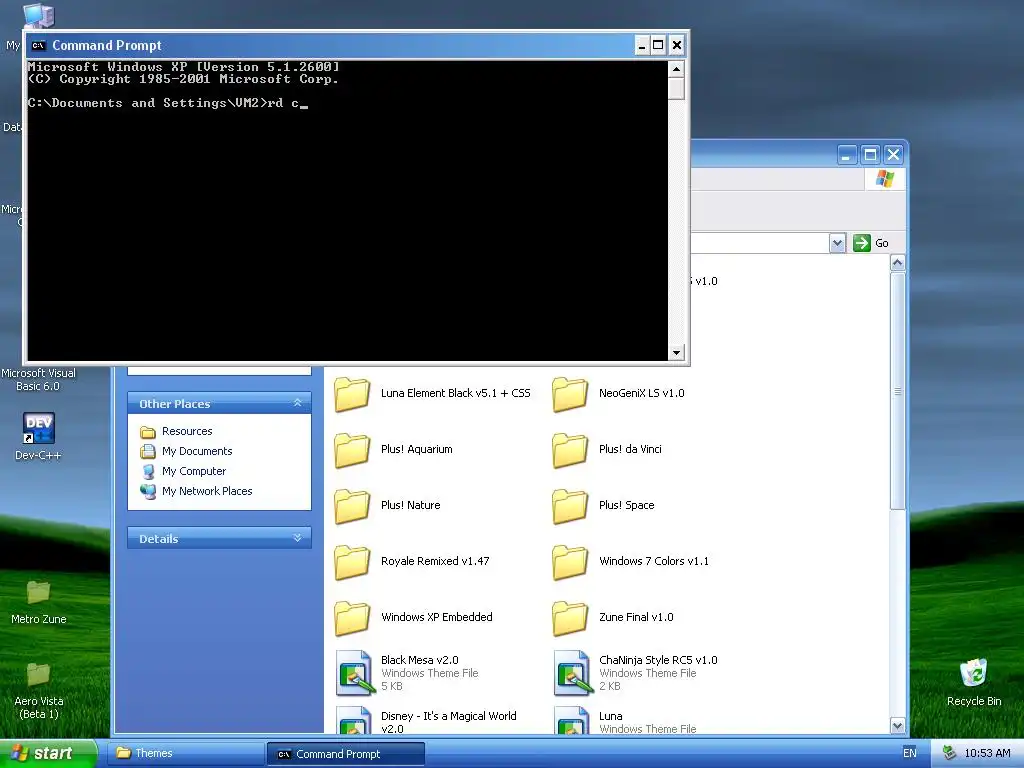Click the green Go arrow icon
1024x768 pixels.
coord(861,243)
